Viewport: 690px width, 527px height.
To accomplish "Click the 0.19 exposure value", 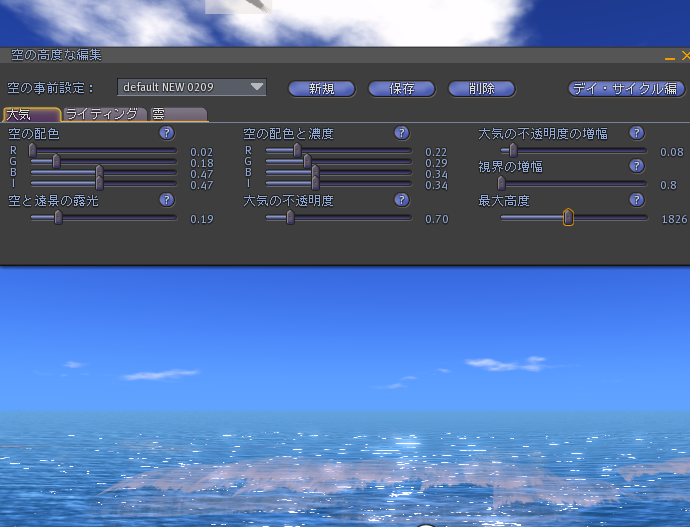I will pyautogui.click(x=202, y=219).
